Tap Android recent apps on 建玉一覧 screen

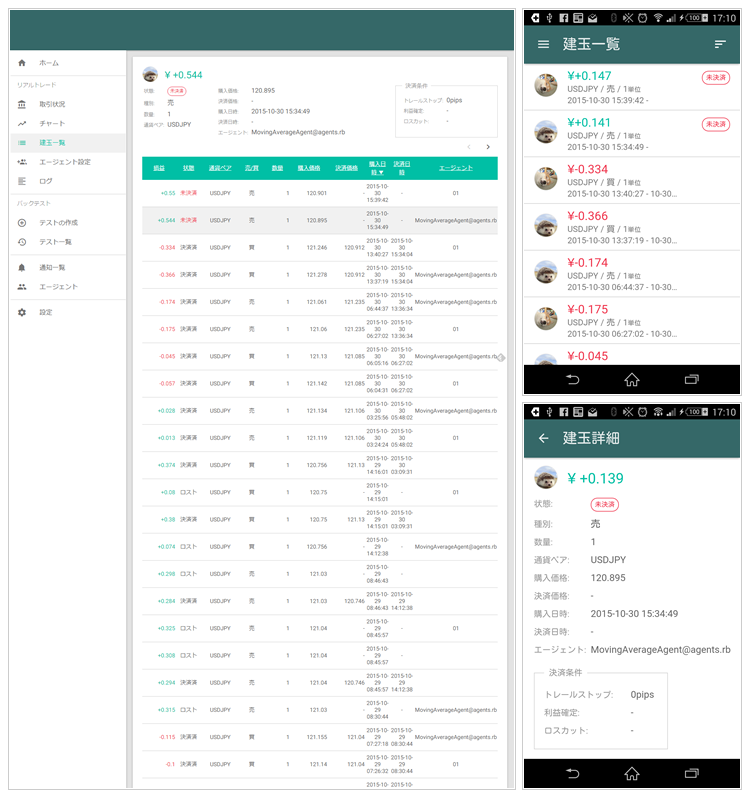[x=691, y=380]
